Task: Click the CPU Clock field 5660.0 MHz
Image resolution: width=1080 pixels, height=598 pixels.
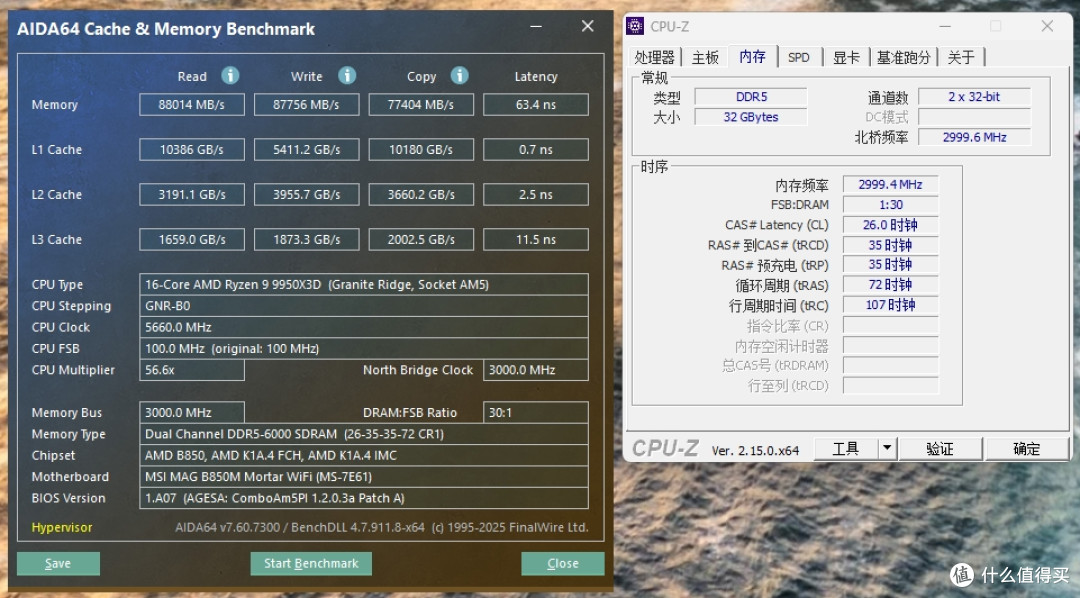Action: tap(364, 327)
